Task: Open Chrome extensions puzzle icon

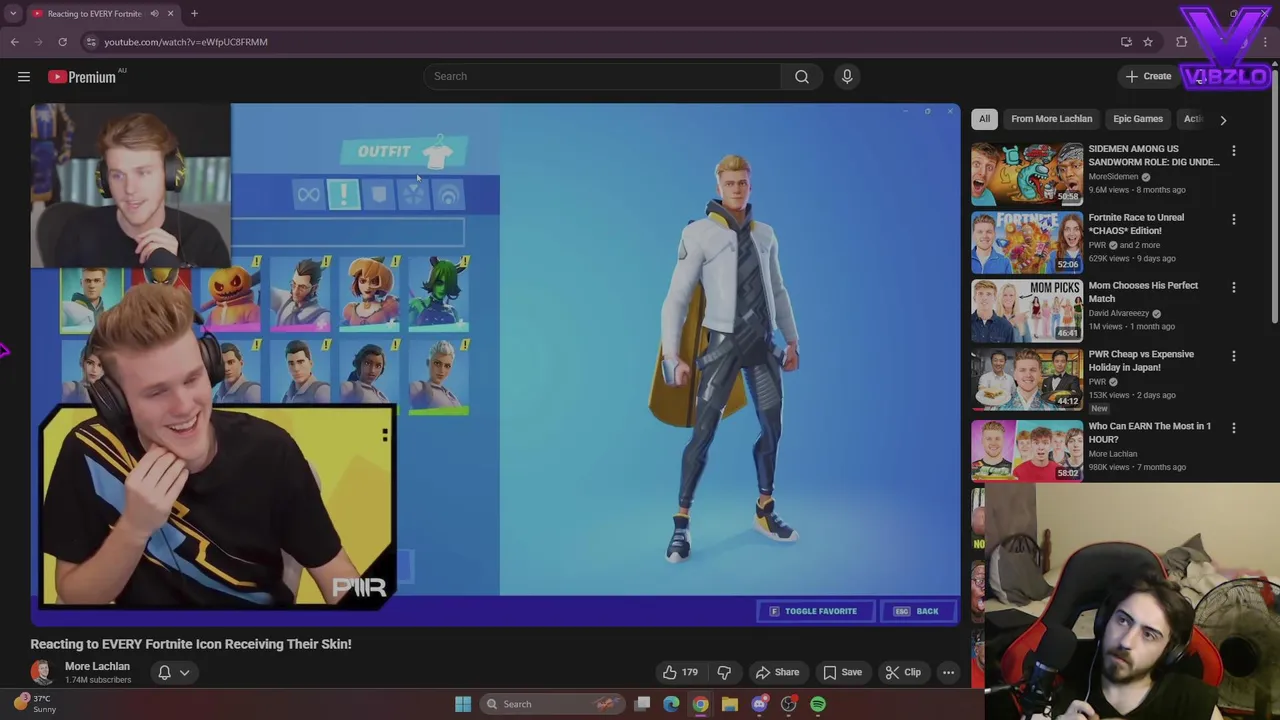Action: pos(1182,42)
